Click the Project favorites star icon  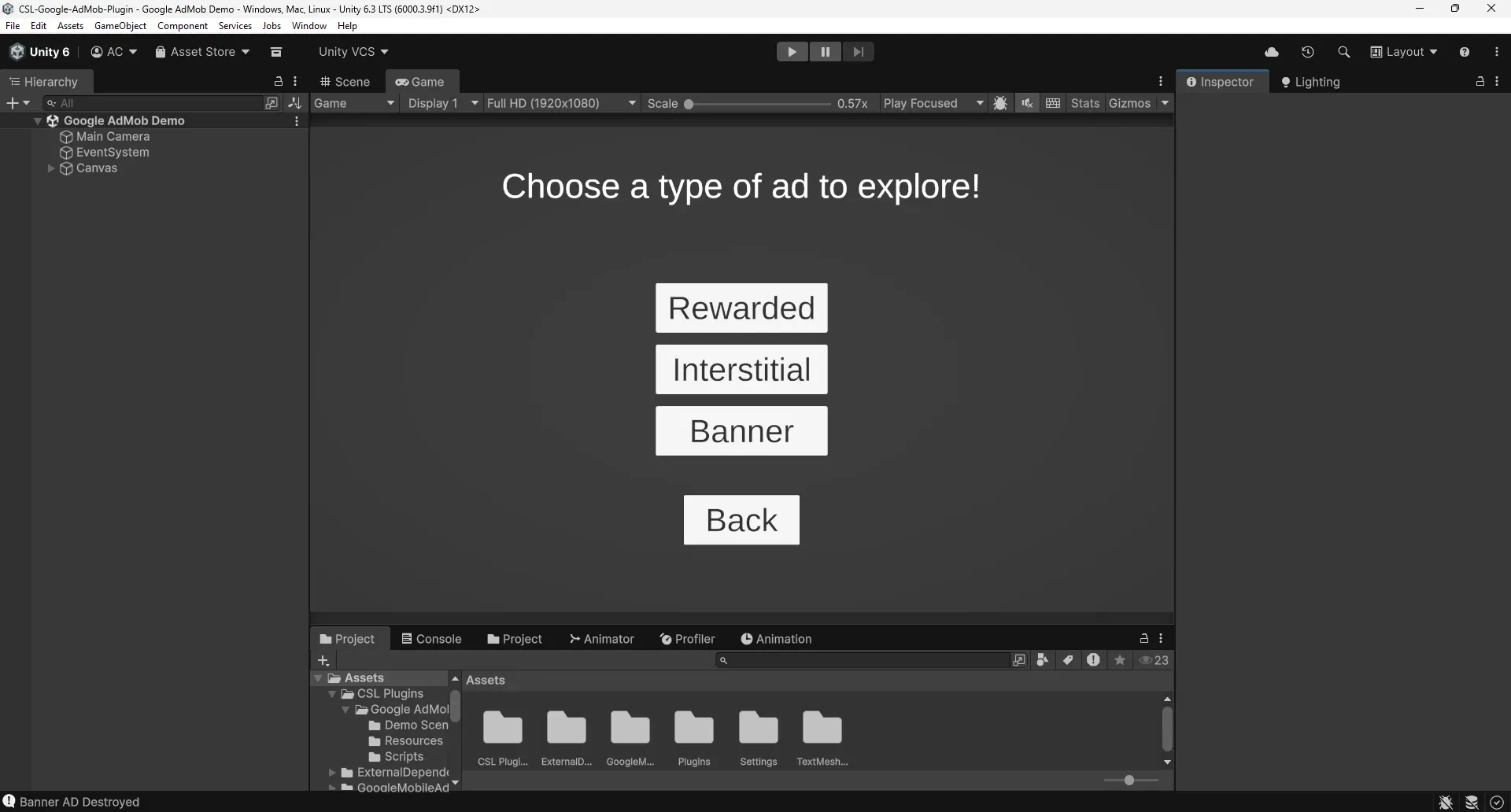pos(1120,660)
